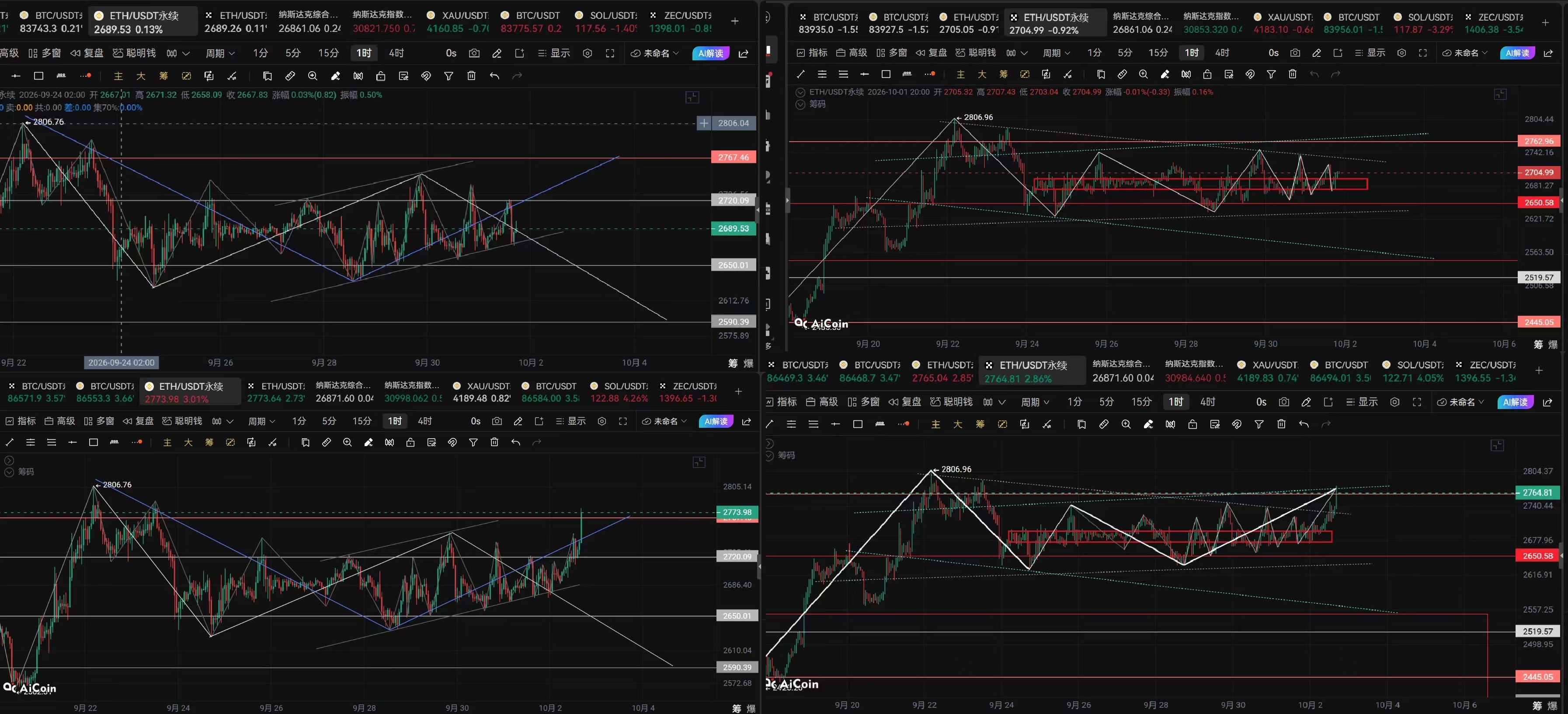
Task: Collapse ETH/USDT永续 legend arrow in top-right window
Action: tap(800, 93)
